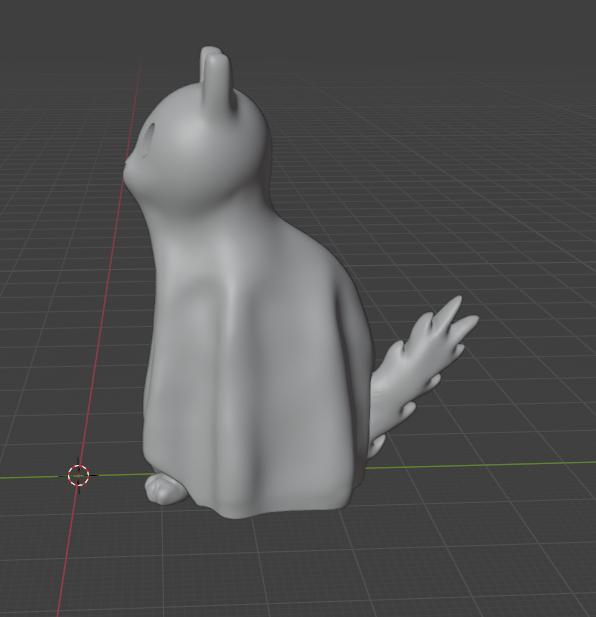Click the cat's nose tip

(x=126, y=162)
